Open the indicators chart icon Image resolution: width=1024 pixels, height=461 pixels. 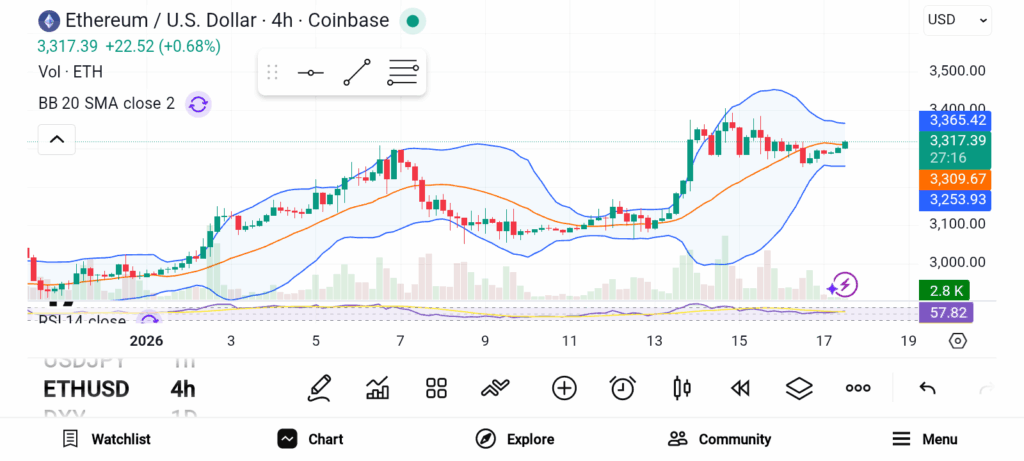[378, 388]
